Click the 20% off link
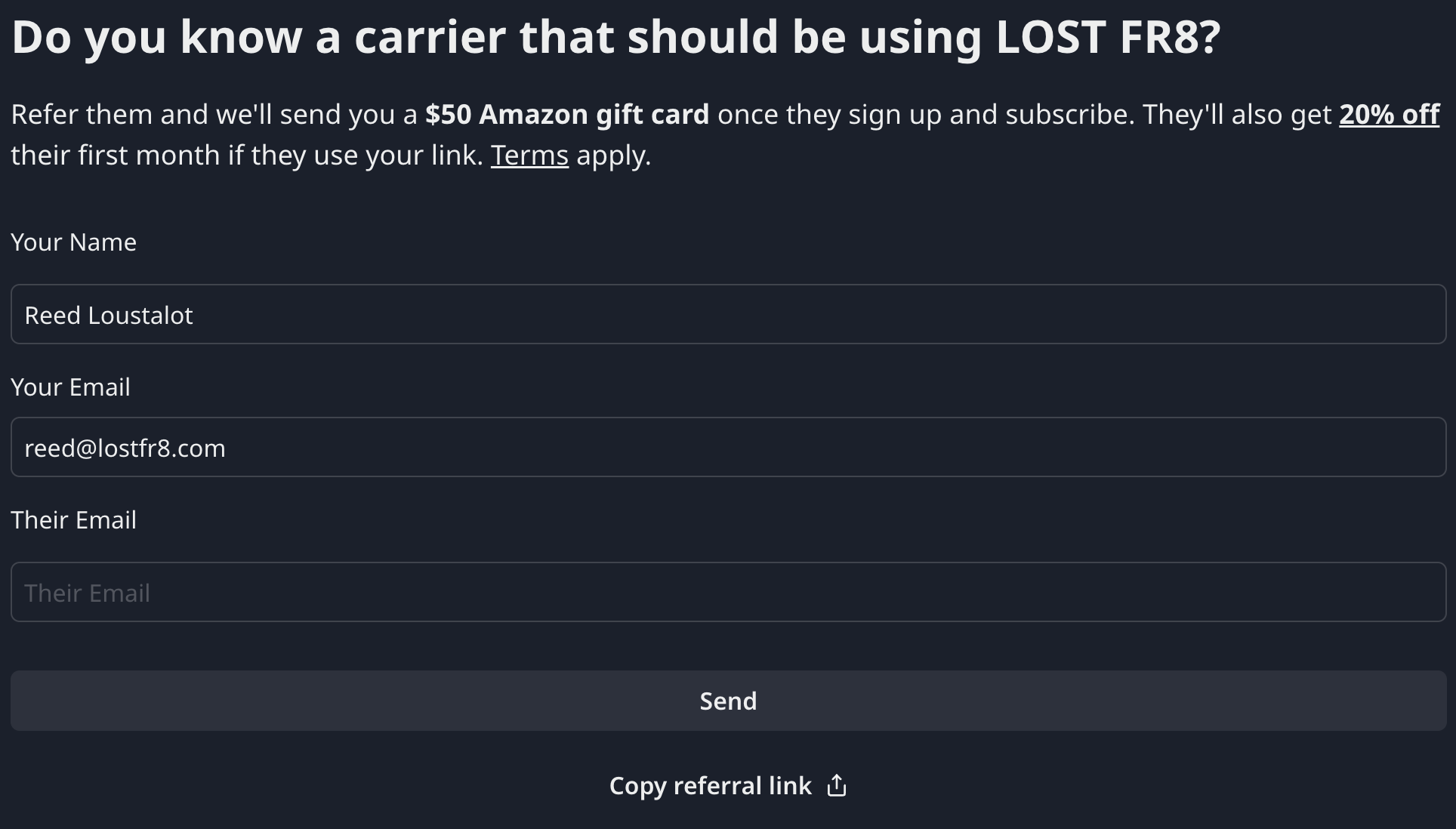This screenshot has width=1456, height=829. coord(1390,113)
